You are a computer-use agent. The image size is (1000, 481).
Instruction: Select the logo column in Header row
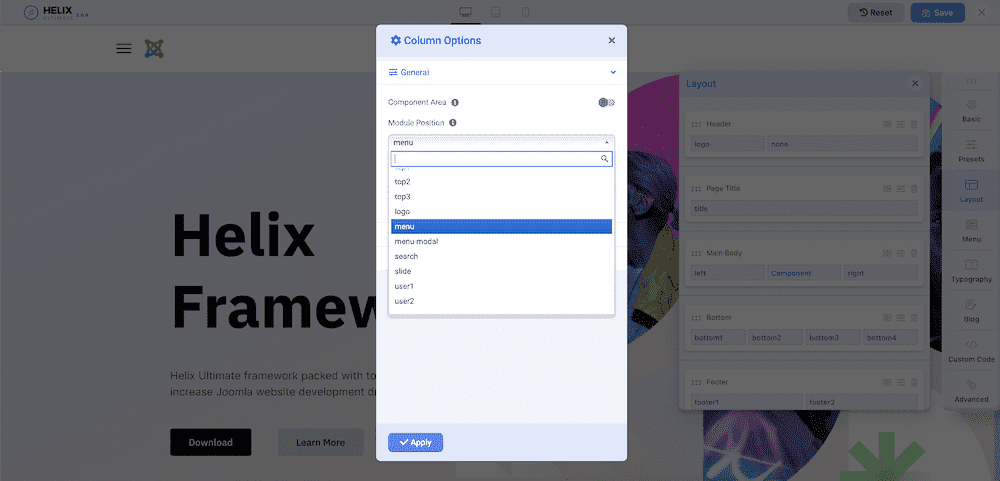[x=728, y=144]
